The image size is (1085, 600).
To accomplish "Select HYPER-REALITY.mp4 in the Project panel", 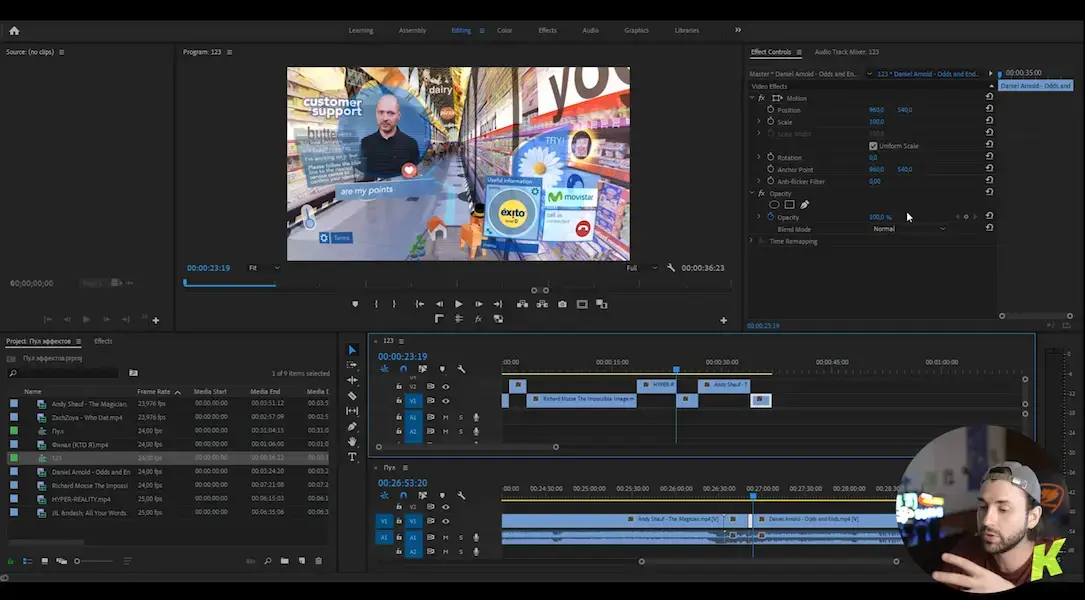I will pyautogui.click(x=81, y=499).
